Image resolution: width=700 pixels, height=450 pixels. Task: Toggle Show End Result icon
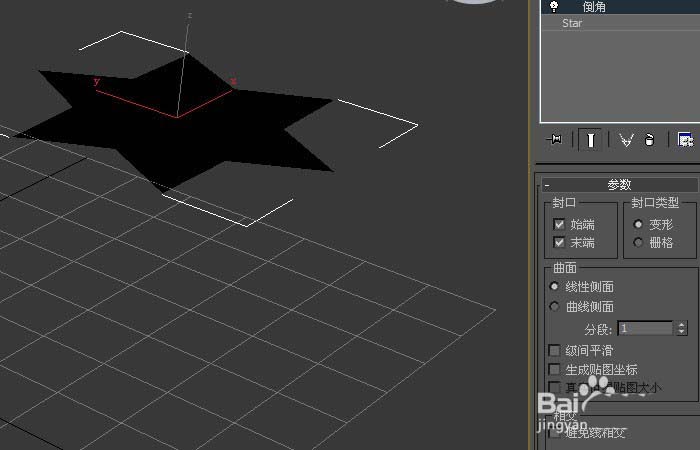point(590,140)
